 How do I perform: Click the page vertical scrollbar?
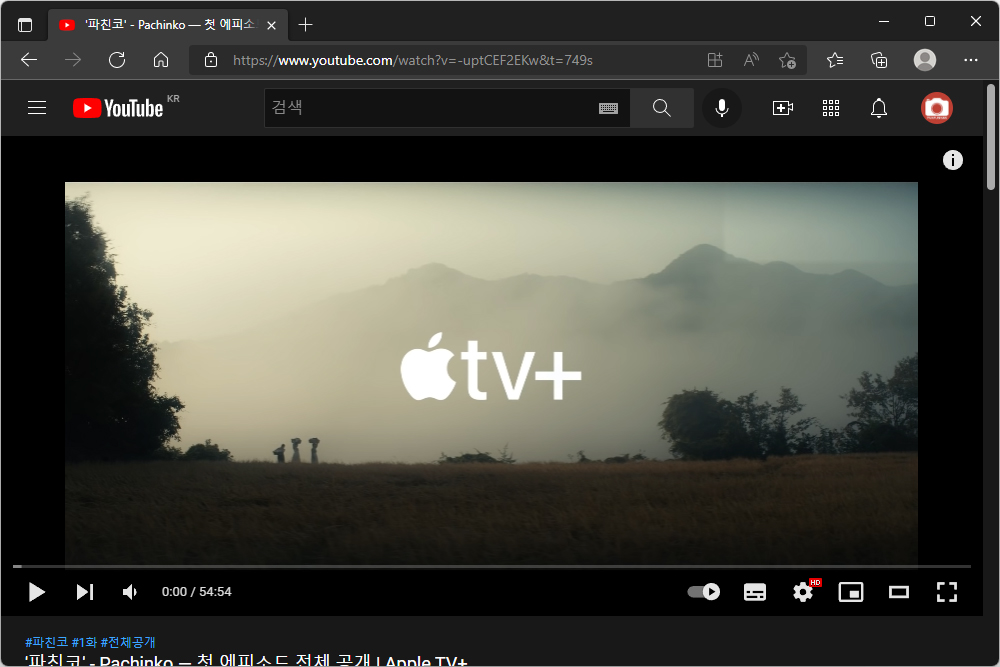990,137
